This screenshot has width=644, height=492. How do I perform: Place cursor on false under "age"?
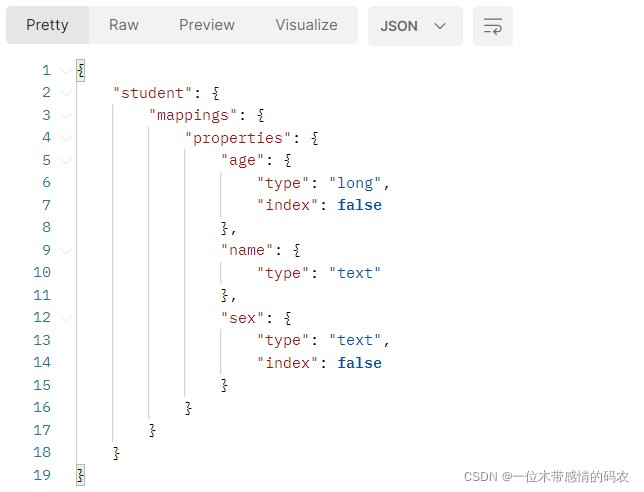[x=359, y=205]
